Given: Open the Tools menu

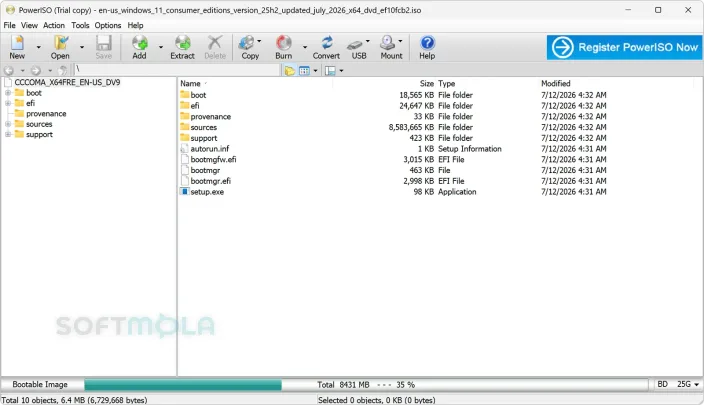Looking at the screenshot, I should (x=80, y=25).
